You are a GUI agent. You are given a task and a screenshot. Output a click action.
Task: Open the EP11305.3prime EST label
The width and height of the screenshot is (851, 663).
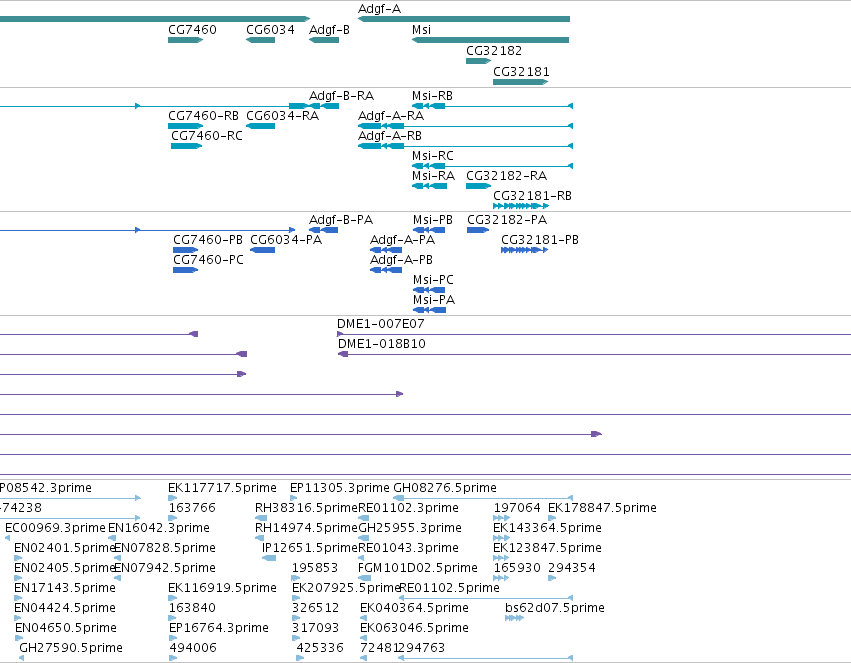coord(340,488)
